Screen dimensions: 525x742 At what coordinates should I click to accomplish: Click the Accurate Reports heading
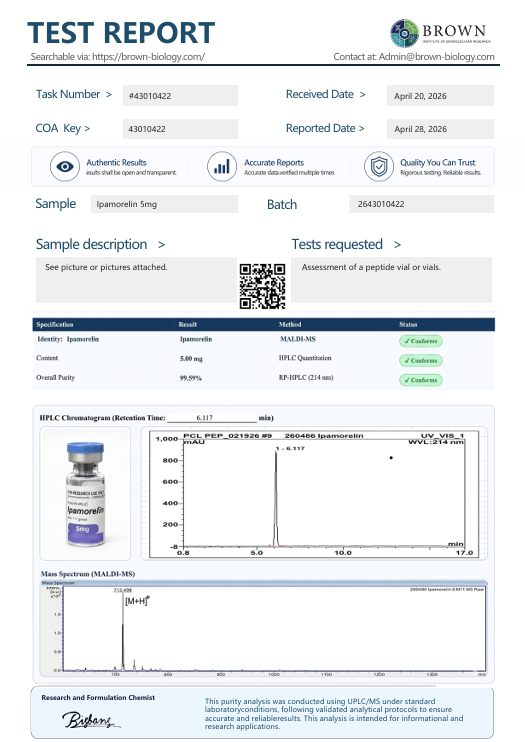point(274,162)
